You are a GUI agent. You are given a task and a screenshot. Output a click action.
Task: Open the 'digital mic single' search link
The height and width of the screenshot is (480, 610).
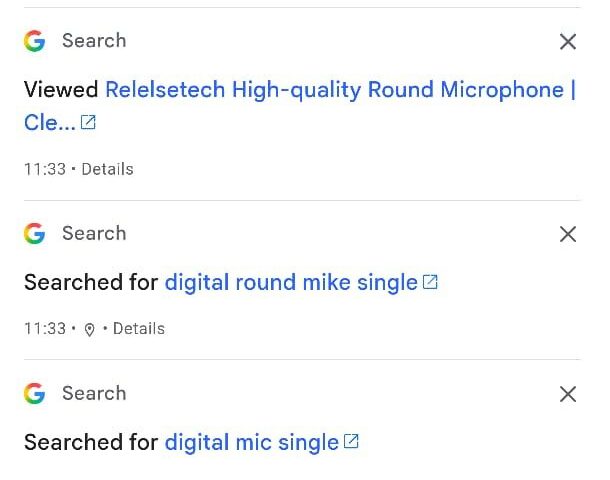(251, 442)
